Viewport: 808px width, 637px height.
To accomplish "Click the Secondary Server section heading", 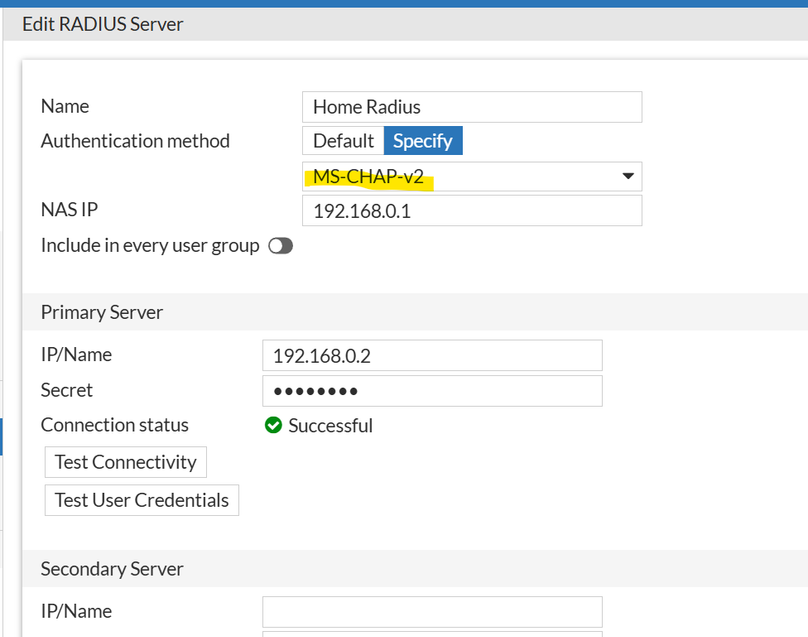I will (x=112, y=569).
